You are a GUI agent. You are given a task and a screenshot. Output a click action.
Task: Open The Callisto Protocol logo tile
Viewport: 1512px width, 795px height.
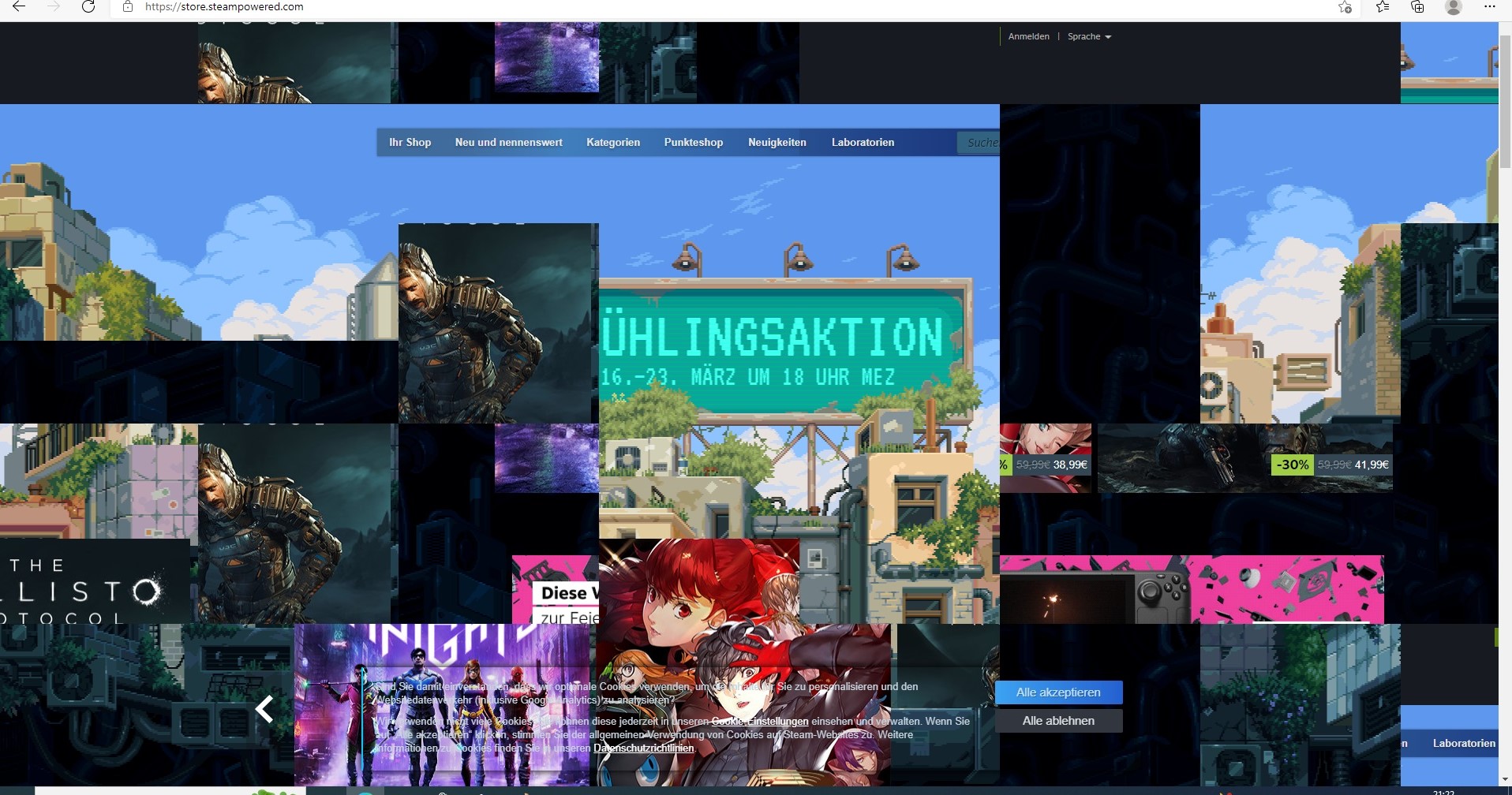point(95,581)
